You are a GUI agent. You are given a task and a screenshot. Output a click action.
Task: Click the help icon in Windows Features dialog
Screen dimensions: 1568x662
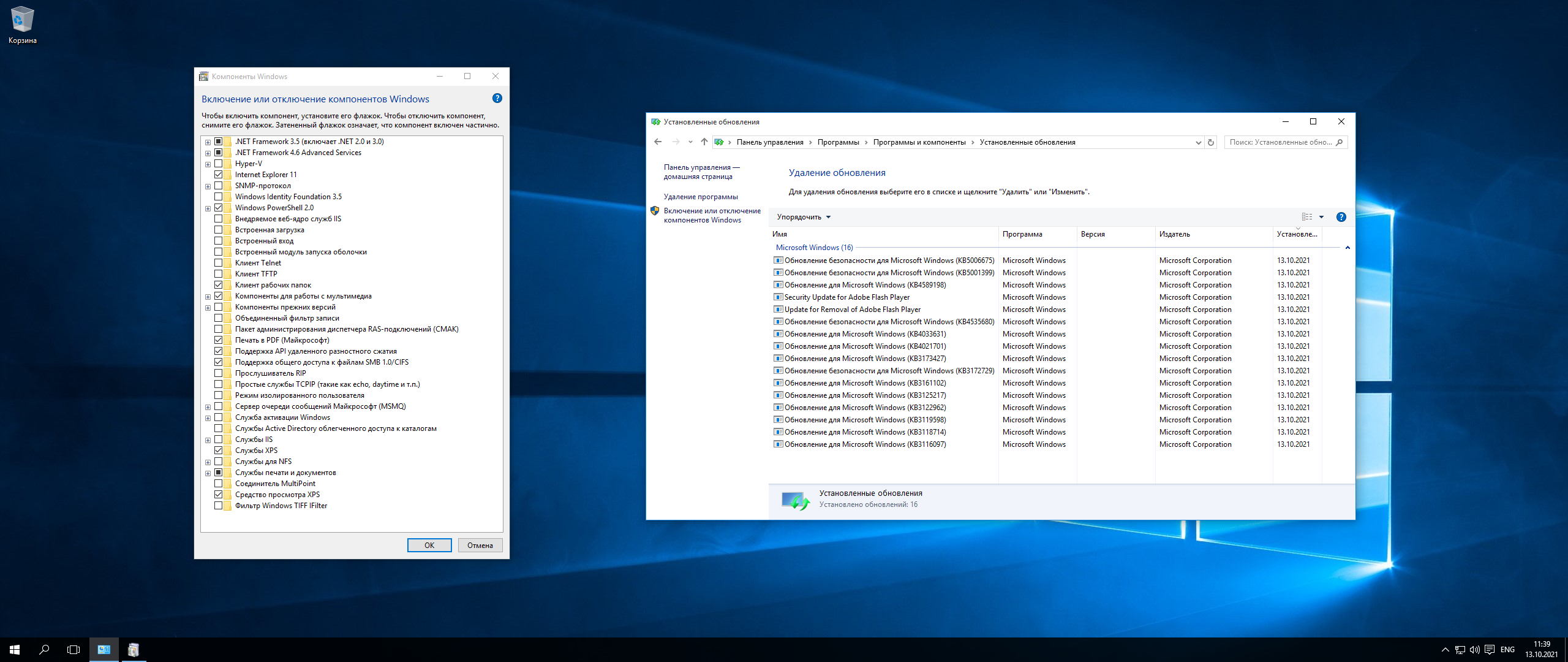[497, 98]
